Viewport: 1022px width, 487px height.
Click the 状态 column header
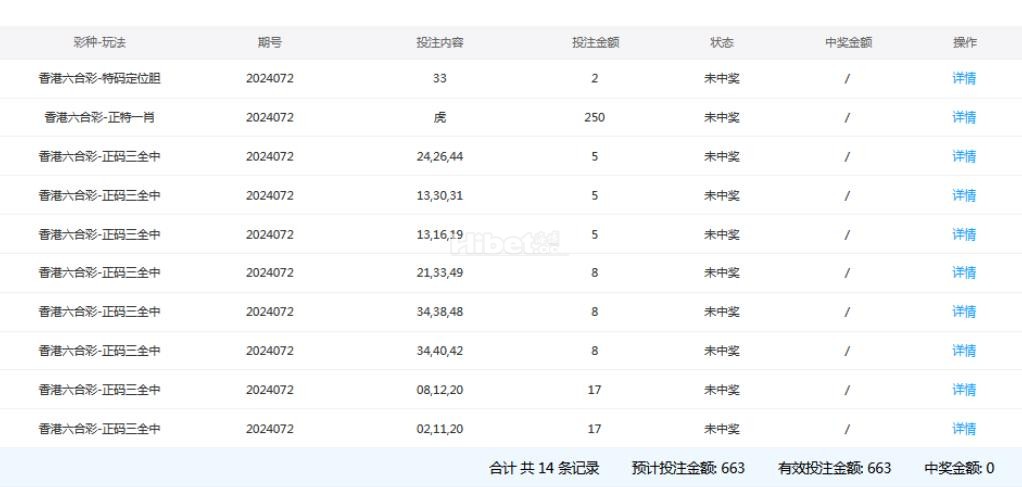[x=722, y=42]
